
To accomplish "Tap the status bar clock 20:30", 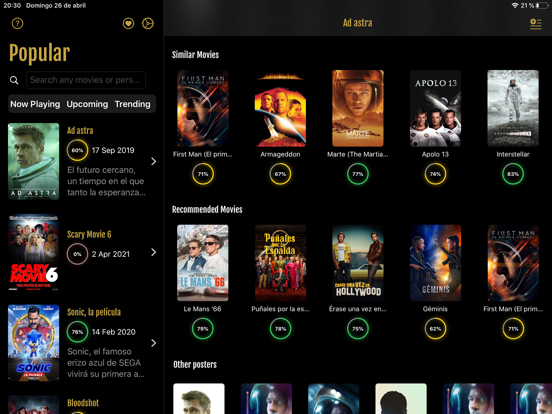I will pyautogui.click(x=12, y=5).
